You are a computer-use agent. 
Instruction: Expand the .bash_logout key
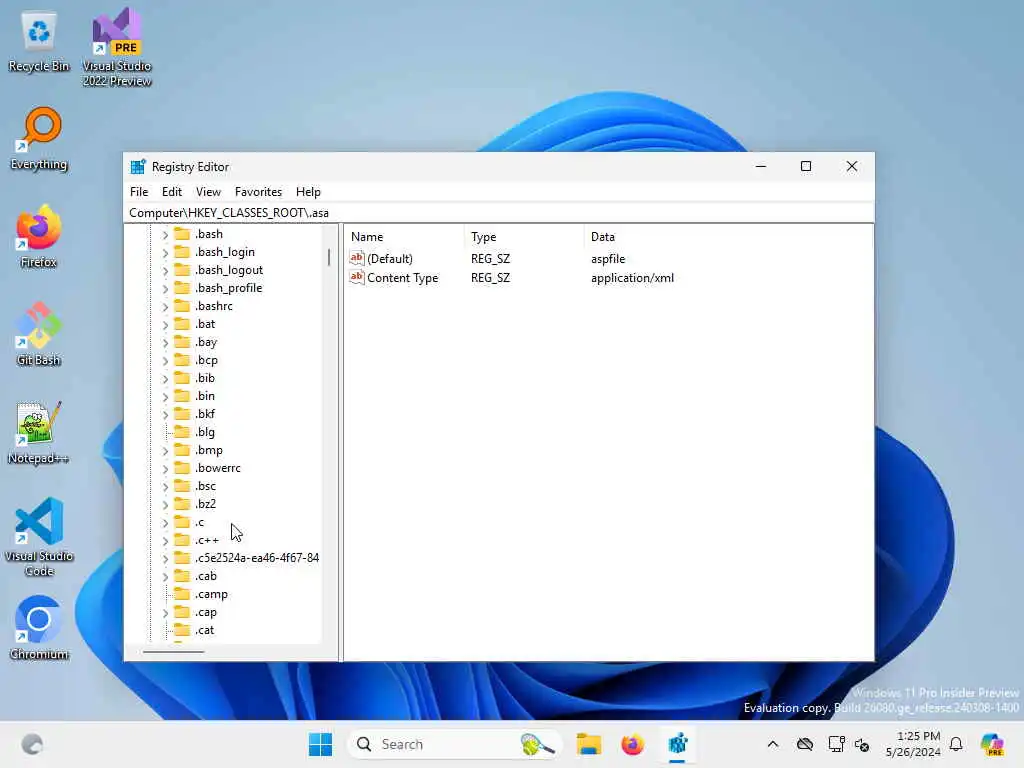(165, 270)
